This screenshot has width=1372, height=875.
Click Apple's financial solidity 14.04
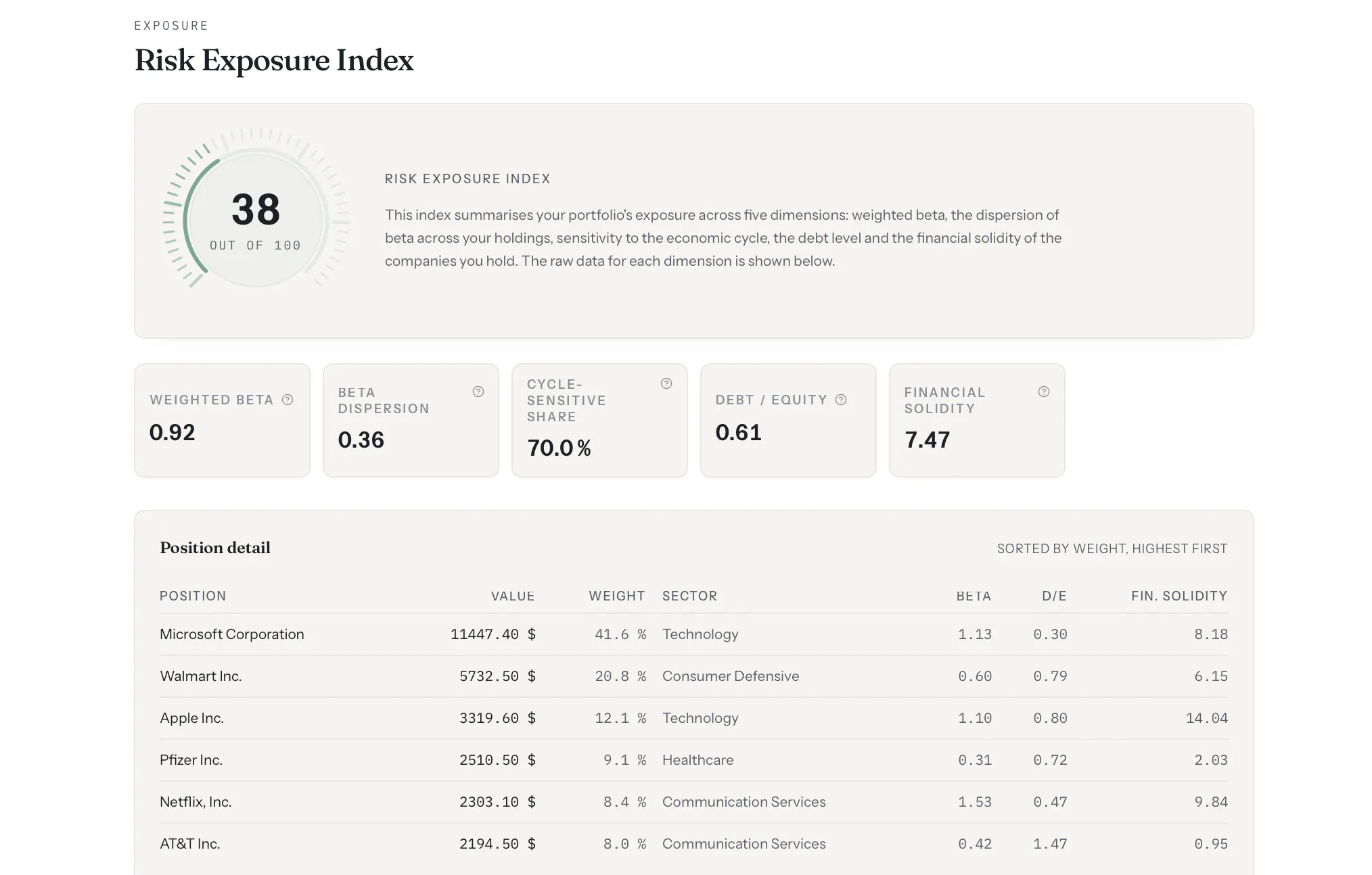click(1206, 718)
